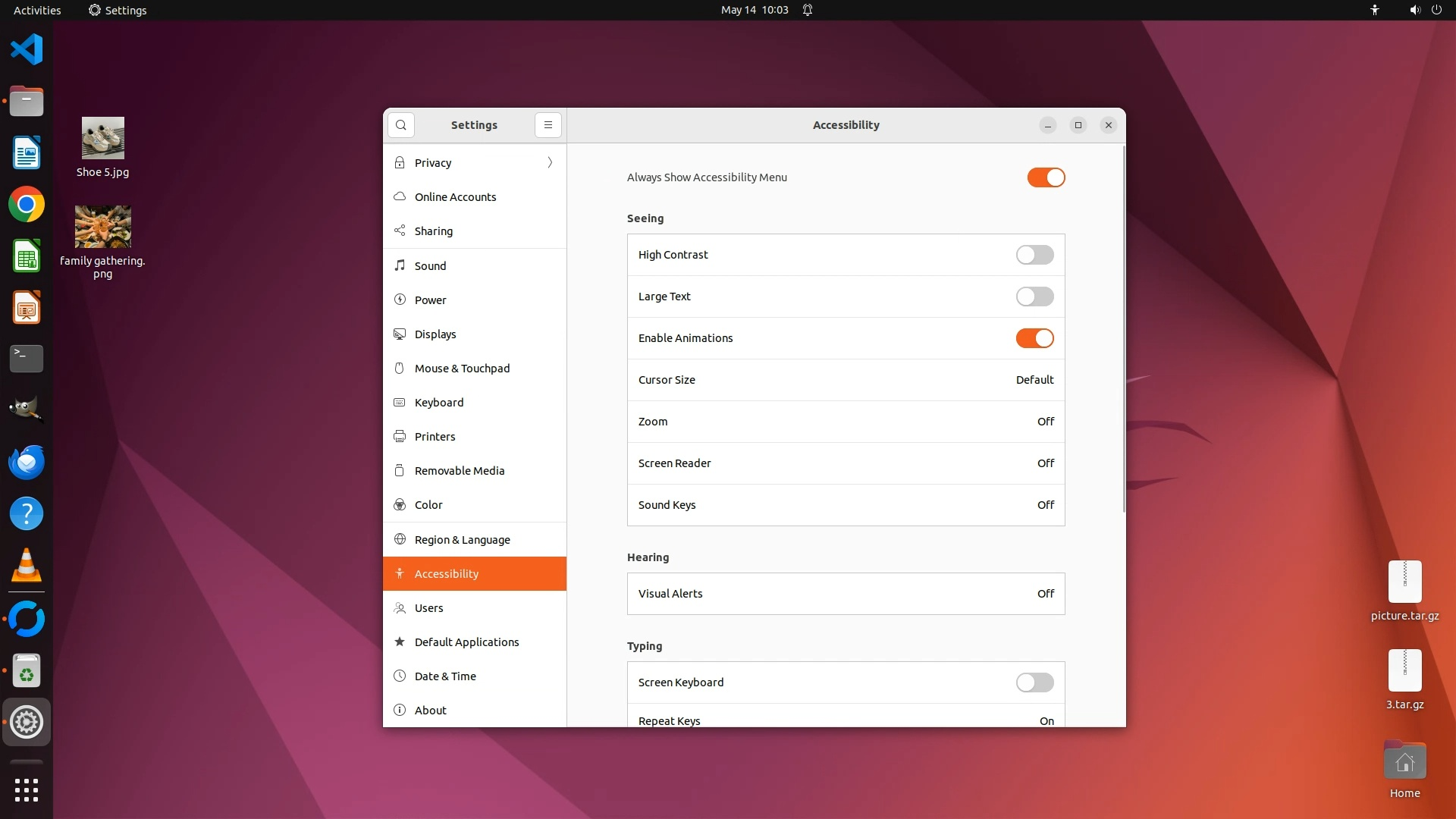Open the GIMP icon in dock
The image size is (1456, 819).
27,409
